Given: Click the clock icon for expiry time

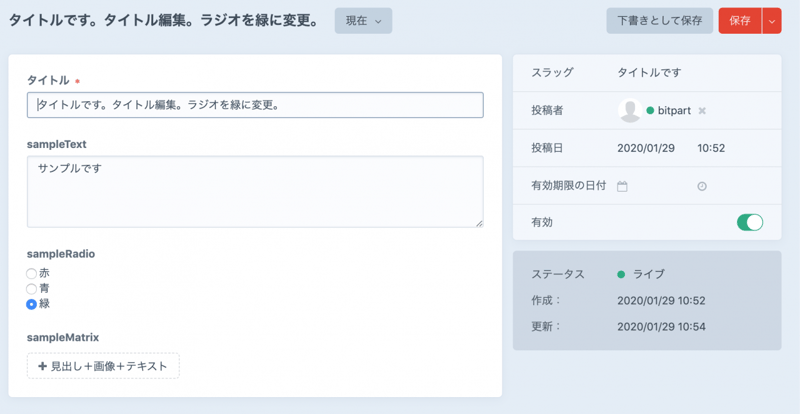Looking at the screenshot, I should [x=702, y=186].
